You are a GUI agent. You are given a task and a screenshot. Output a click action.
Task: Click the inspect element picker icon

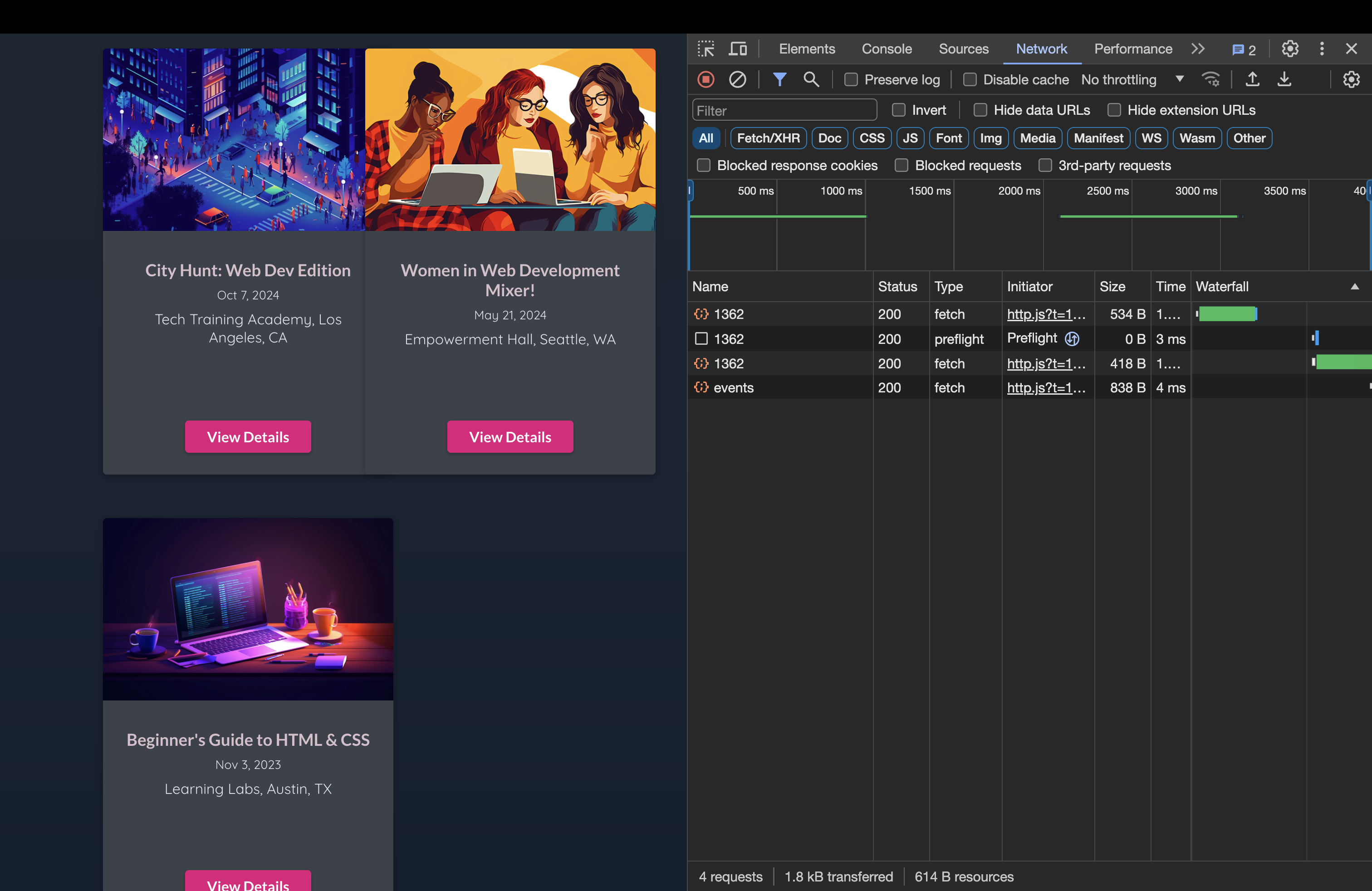tap(706, 49)
